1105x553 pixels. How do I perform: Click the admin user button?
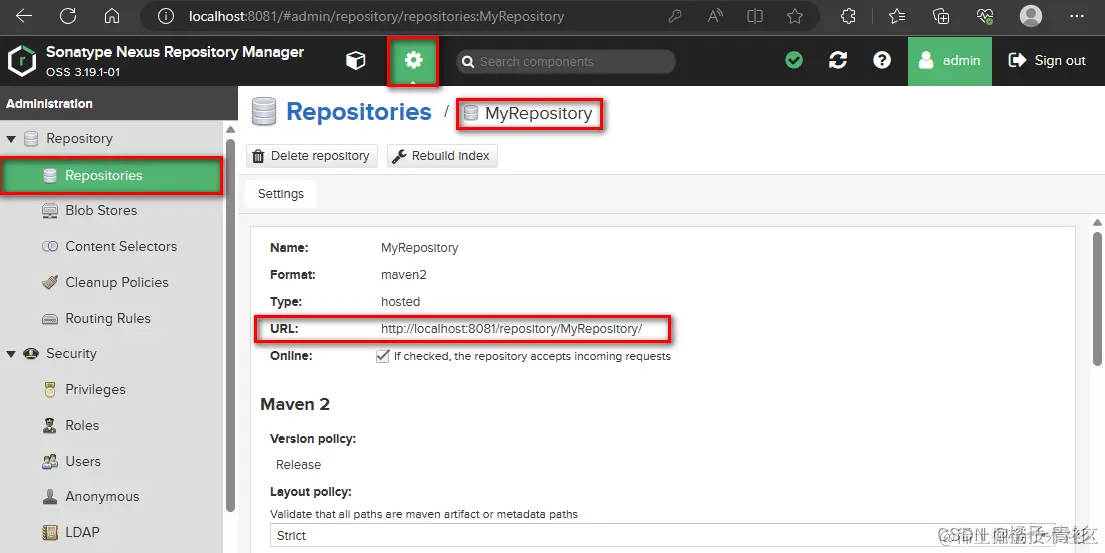pyautogui.click(x=949, y=61)
